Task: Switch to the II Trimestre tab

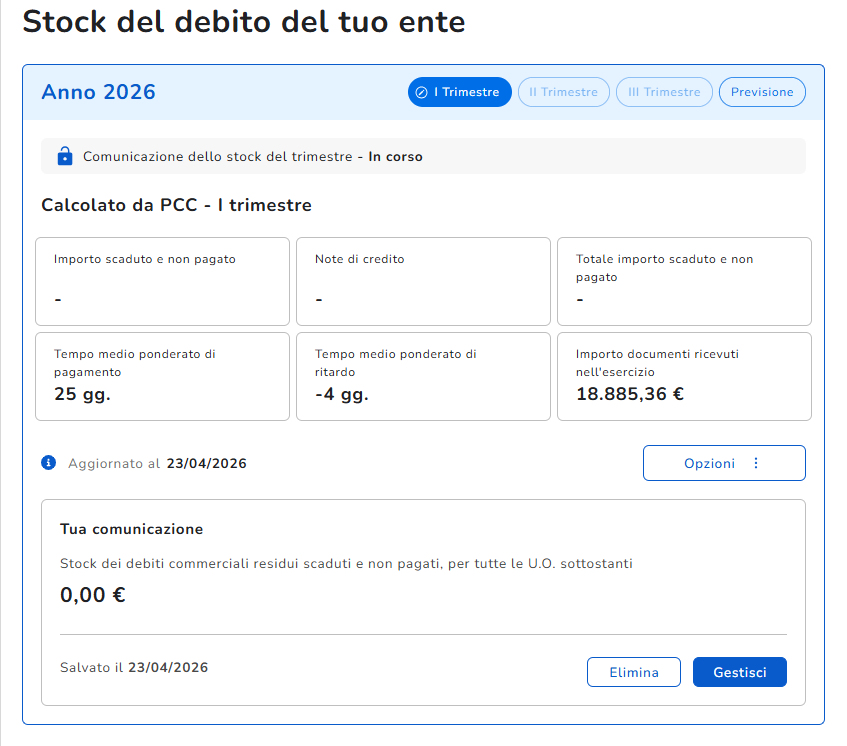Action: coord(564,92)
